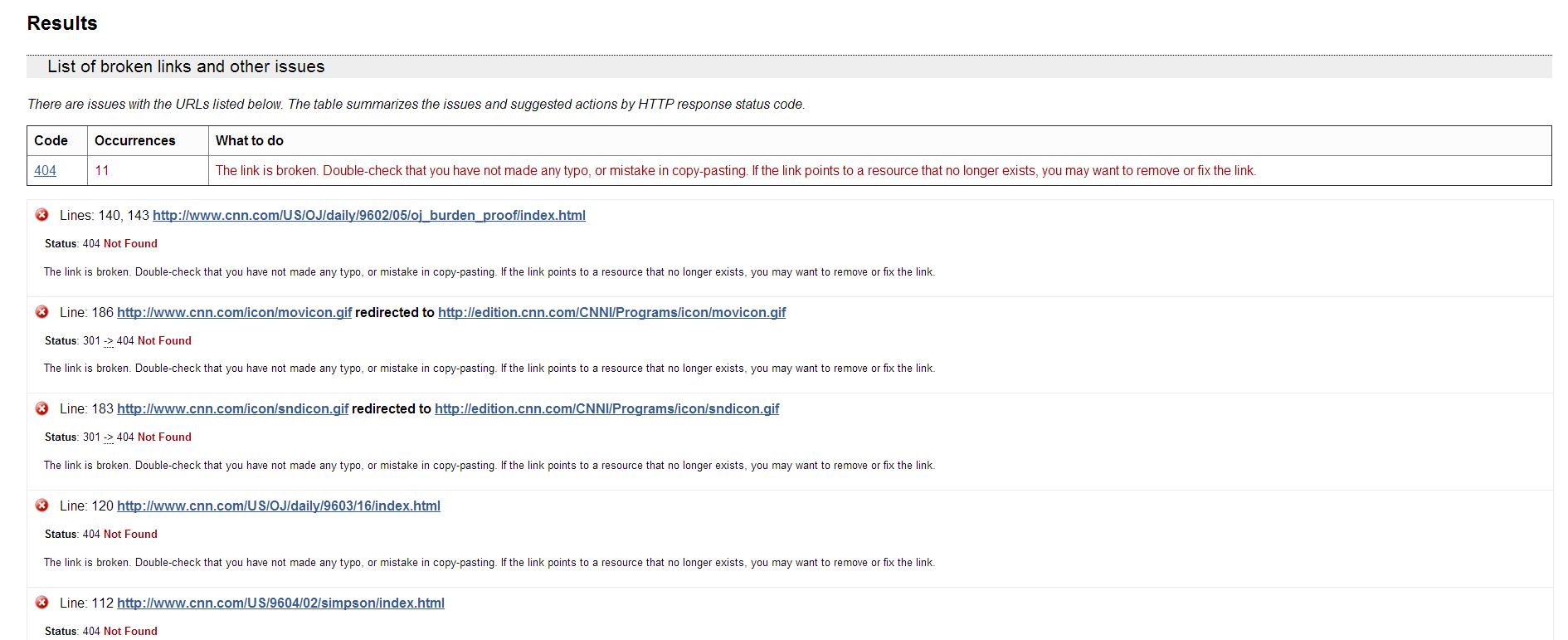Click the broken-link explanation under Line 120
1568x640 pixels.
(x=489, y=562)
